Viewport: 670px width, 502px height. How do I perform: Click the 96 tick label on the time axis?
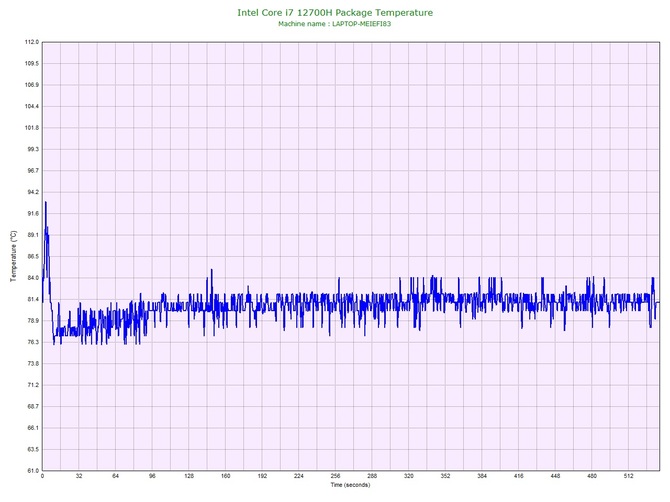click(x=152, y=476)
